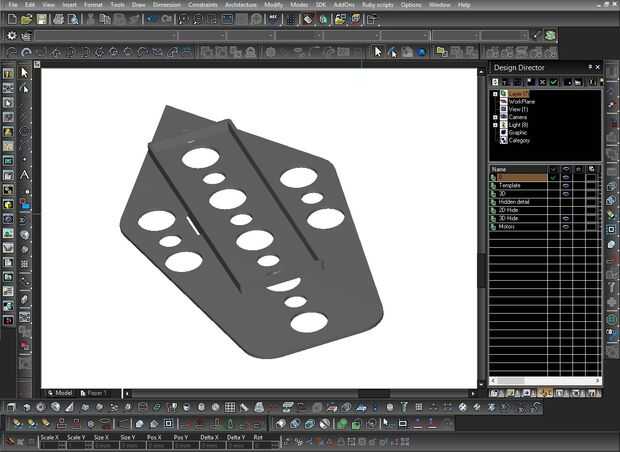The height and width of the screenshot is (452, 620).
Task: Click the green icon at property toolbar end
Action: (550, 36)
